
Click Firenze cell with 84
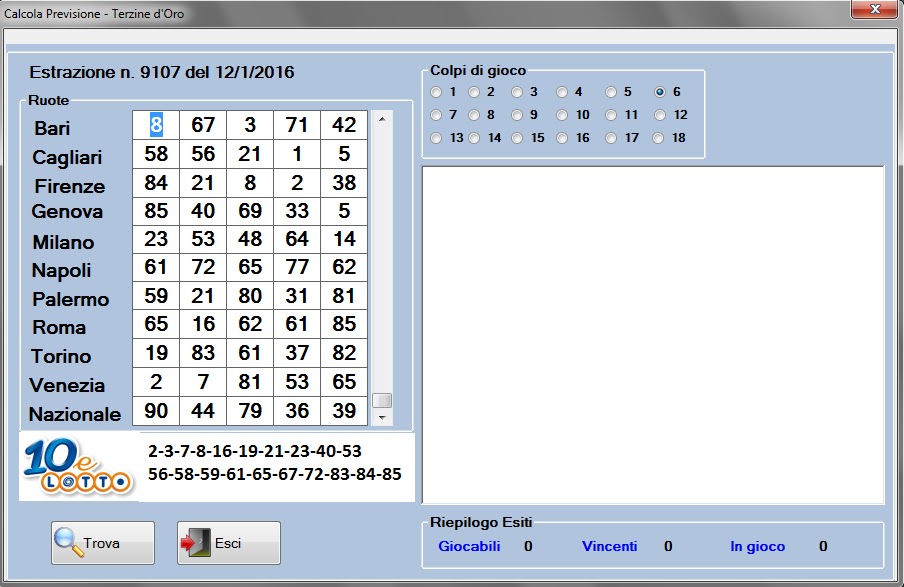click(x=156, y=183)
